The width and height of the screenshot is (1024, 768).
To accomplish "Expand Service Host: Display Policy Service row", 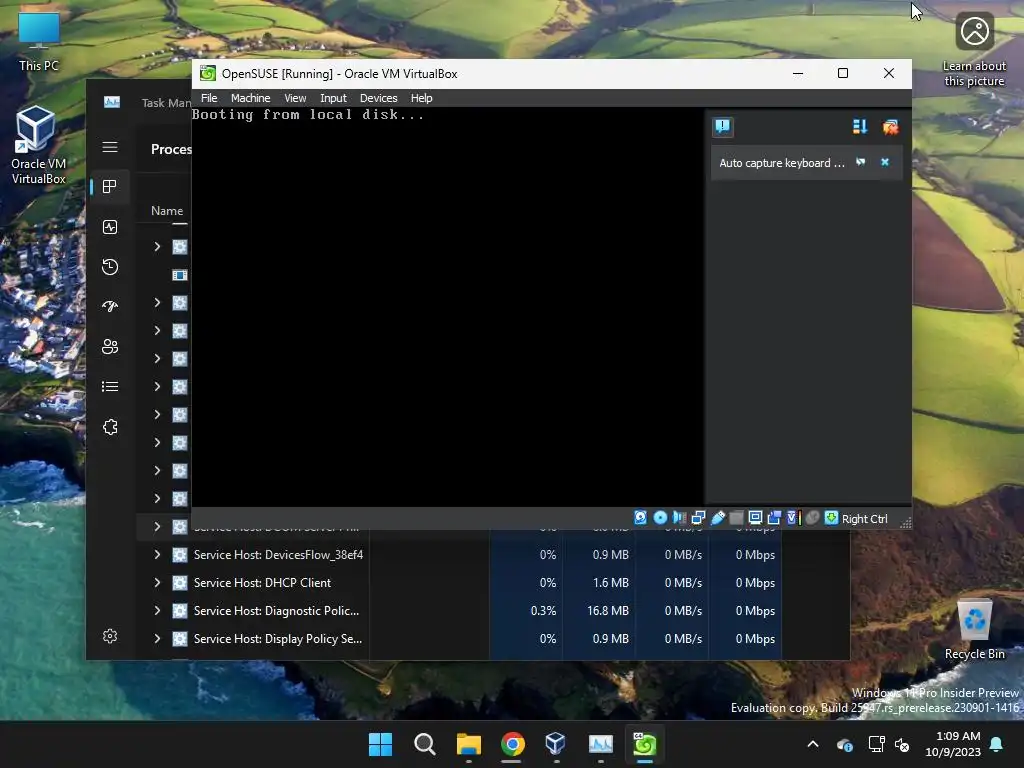I will [157, 639].
